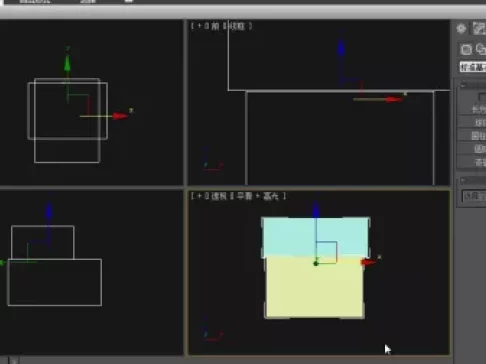The image size is (486, 364).
Task: Click the red X-axis arrow in front view
Action: [x=394, y=99]
